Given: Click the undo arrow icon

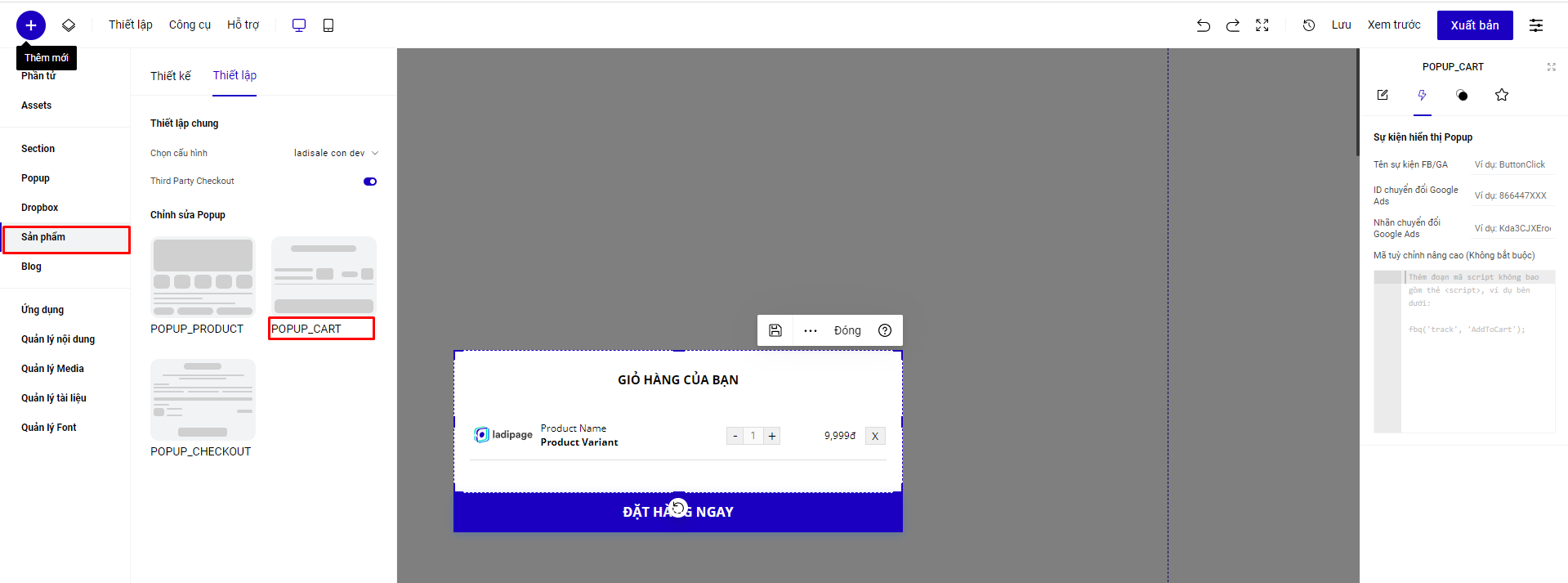Looking at the screenshot, I should coord(1203,25).
